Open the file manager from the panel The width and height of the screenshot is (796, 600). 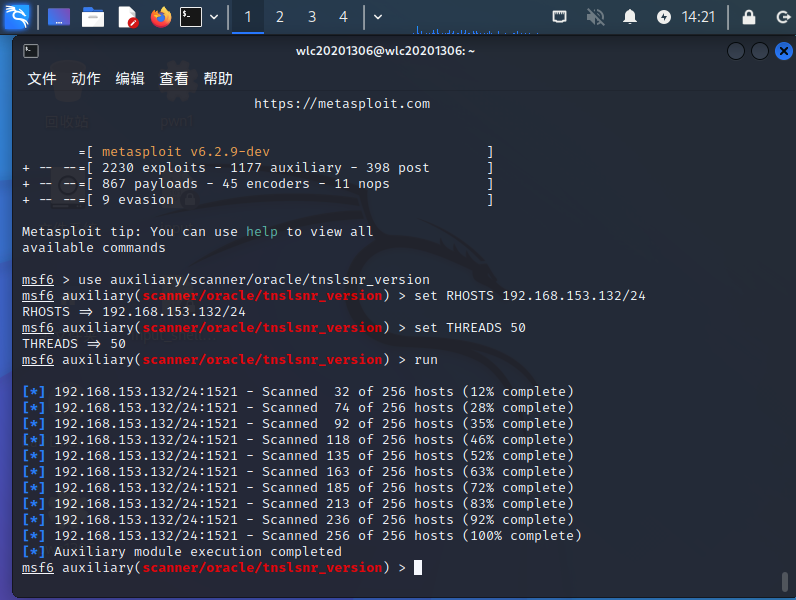93,17
